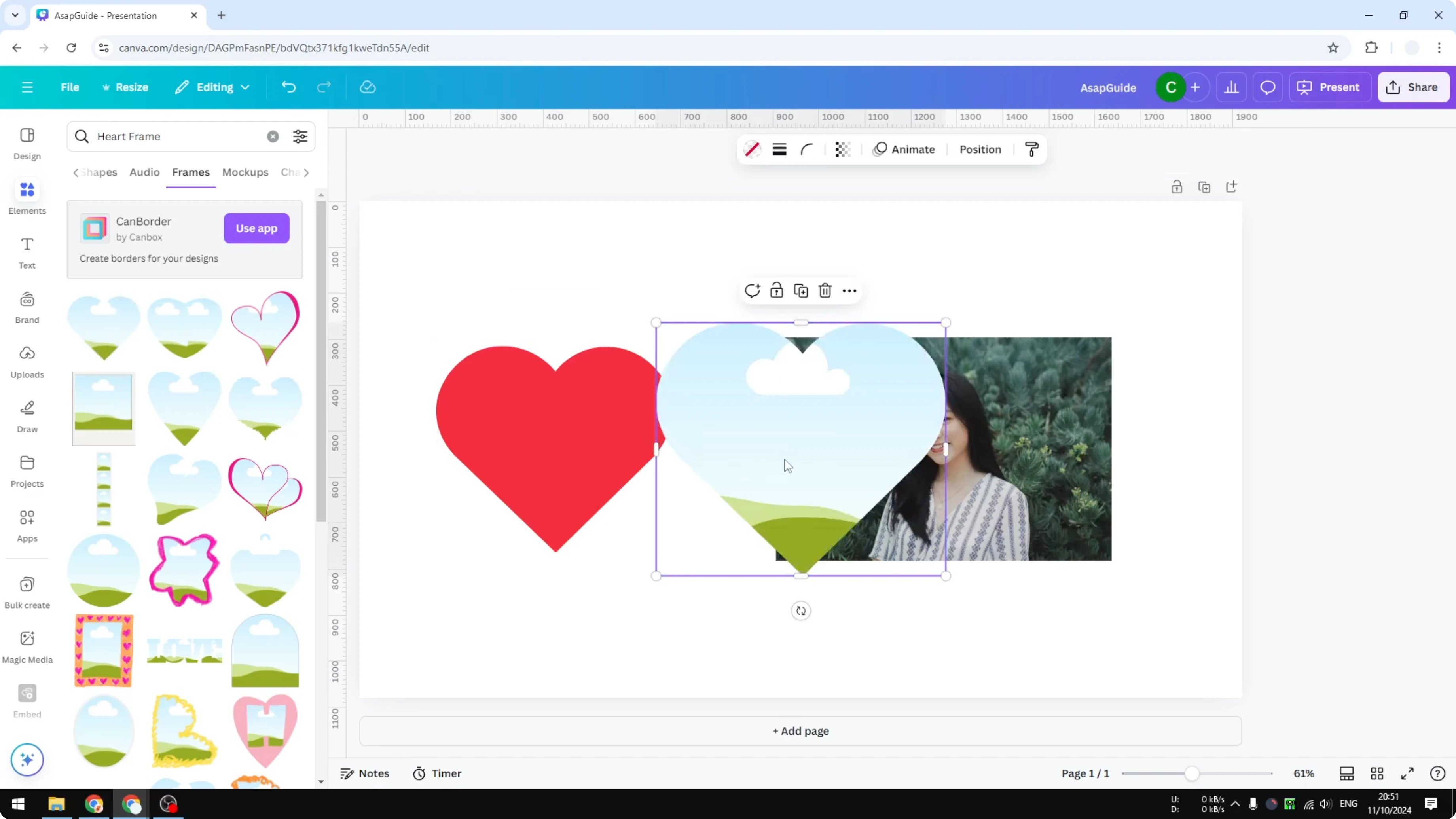The image size is (1456, 819).
Task: Open the transparency control
Action: pos(843,149)
